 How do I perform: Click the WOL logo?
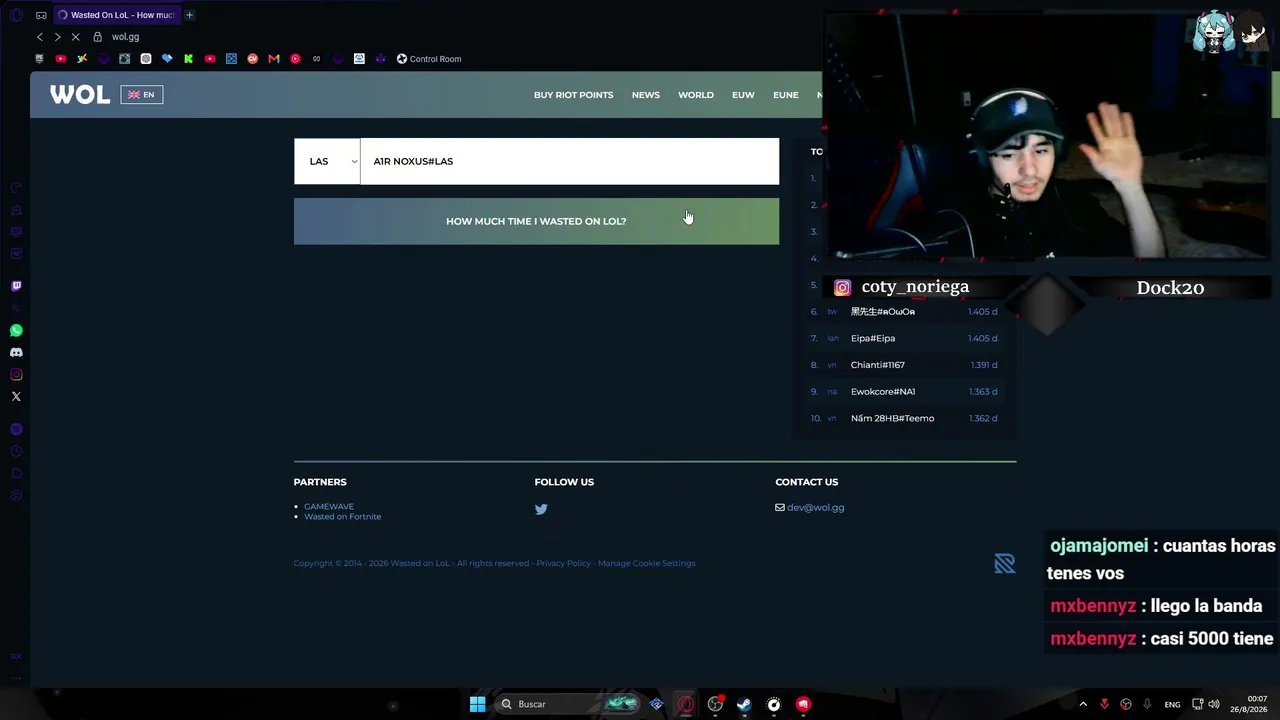[80, 95]
